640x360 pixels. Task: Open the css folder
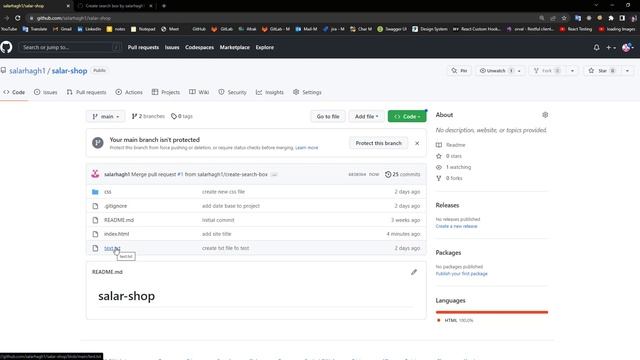pos(108,192)
